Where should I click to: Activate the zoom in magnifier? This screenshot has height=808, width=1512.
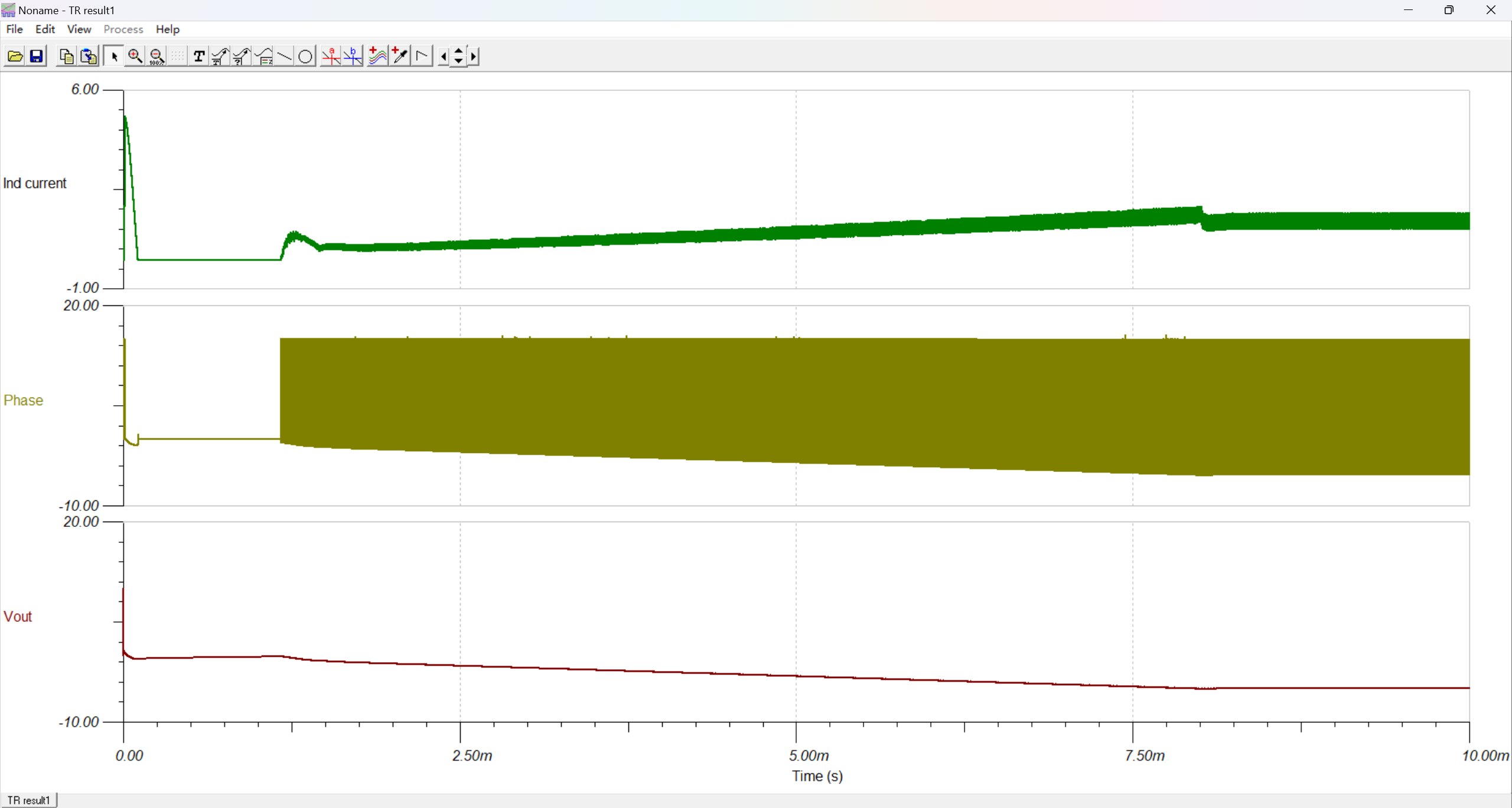tap(135, 56)
